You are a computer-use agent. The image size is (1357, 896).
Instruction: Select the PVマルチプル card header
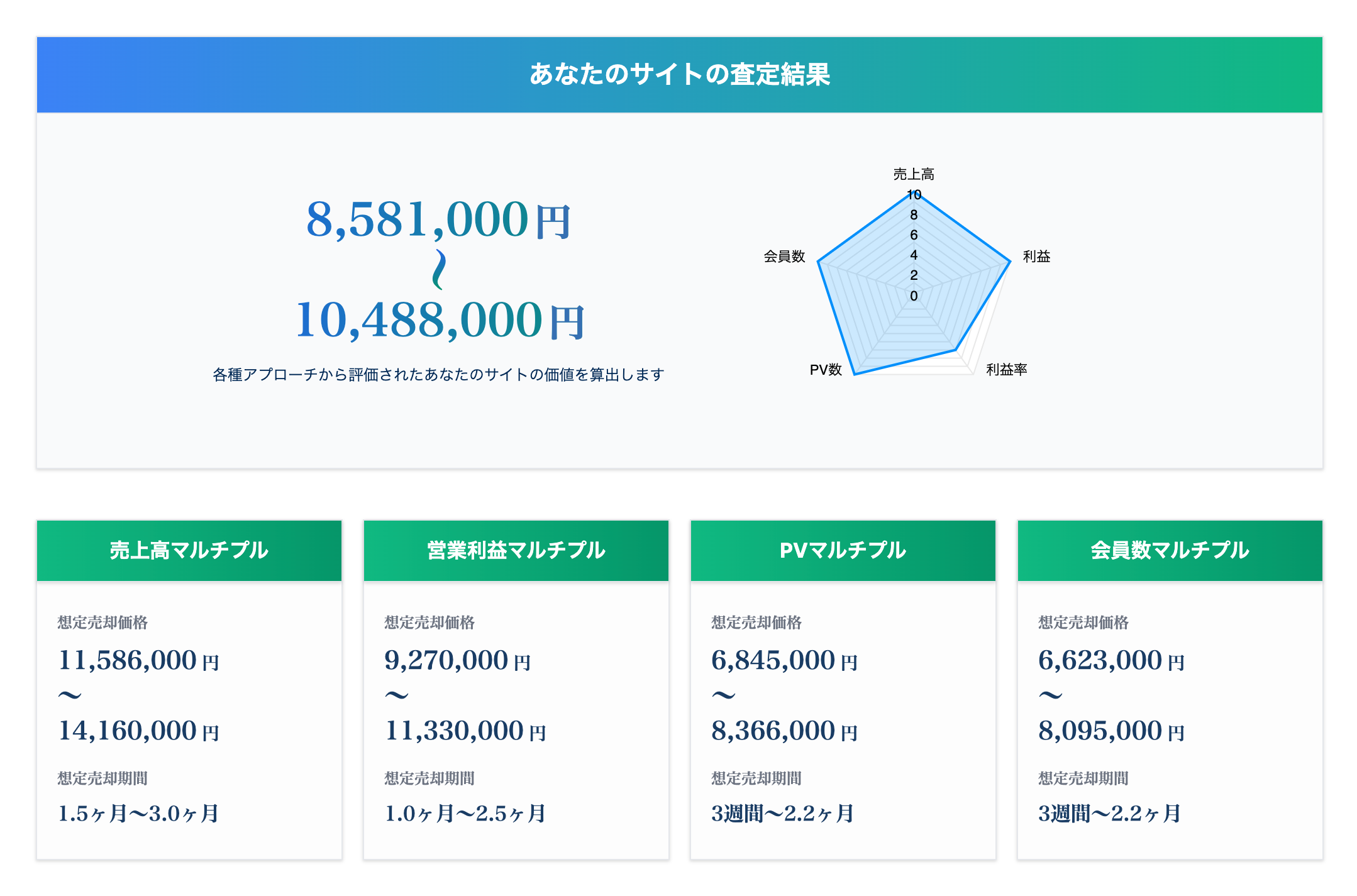coord(843,550)
